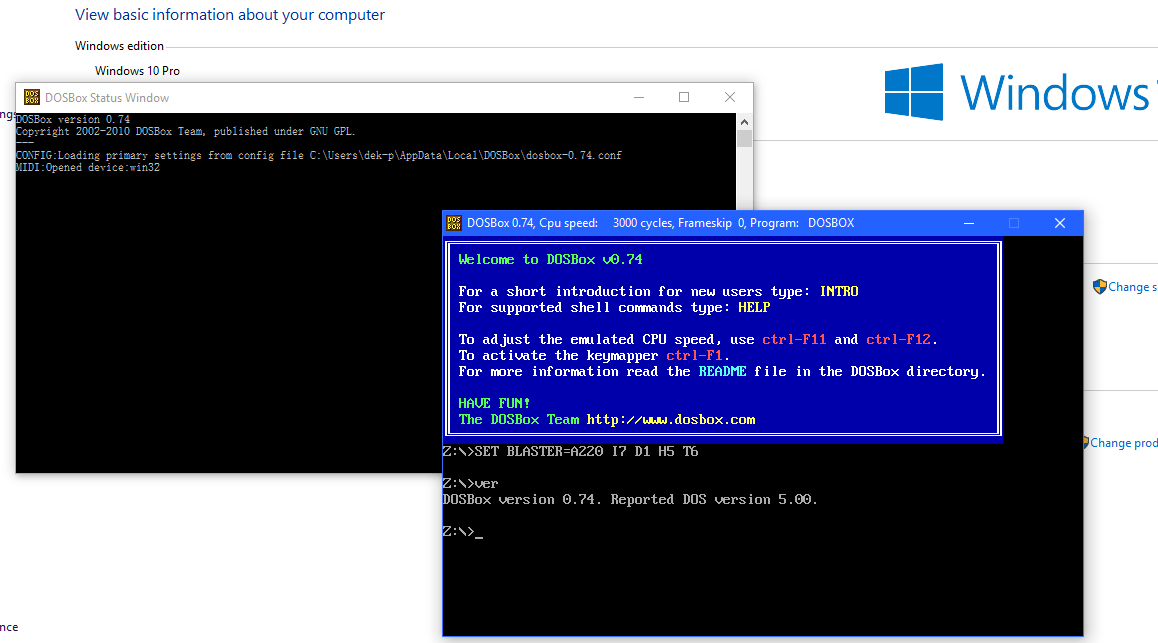The height and width of the screenshot is (643, 1158).
Task: Click the shield icon beside Change settings
Action: coord(1099,286)
